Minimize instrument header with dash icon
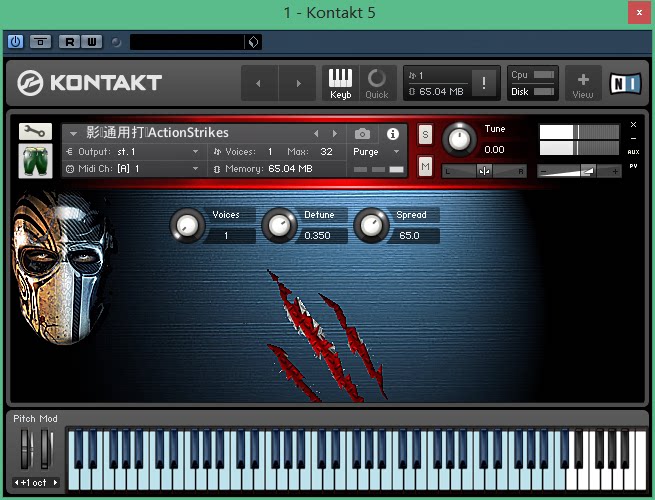 pos(633,139)
